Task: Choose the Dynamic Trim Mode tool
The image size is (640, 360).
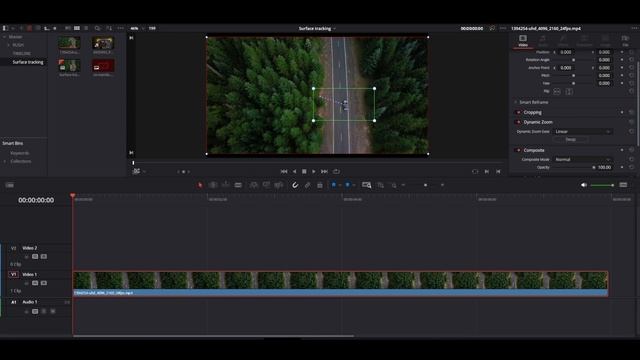Action: click(225, 185)
